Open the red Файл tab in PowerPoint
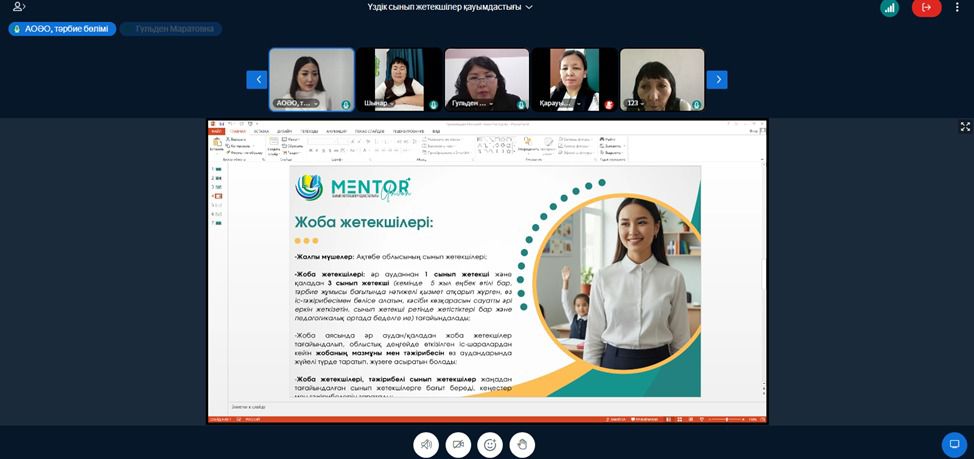 (x=216, y=131)
